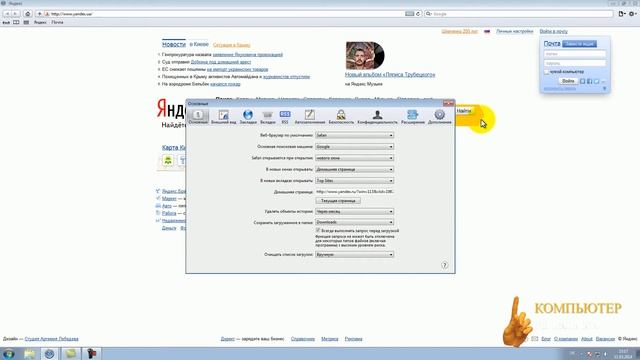This screenshot has height=360, width=640.
Task: Click 'Текущая страница' (current page) button
Action: [338, 201]
